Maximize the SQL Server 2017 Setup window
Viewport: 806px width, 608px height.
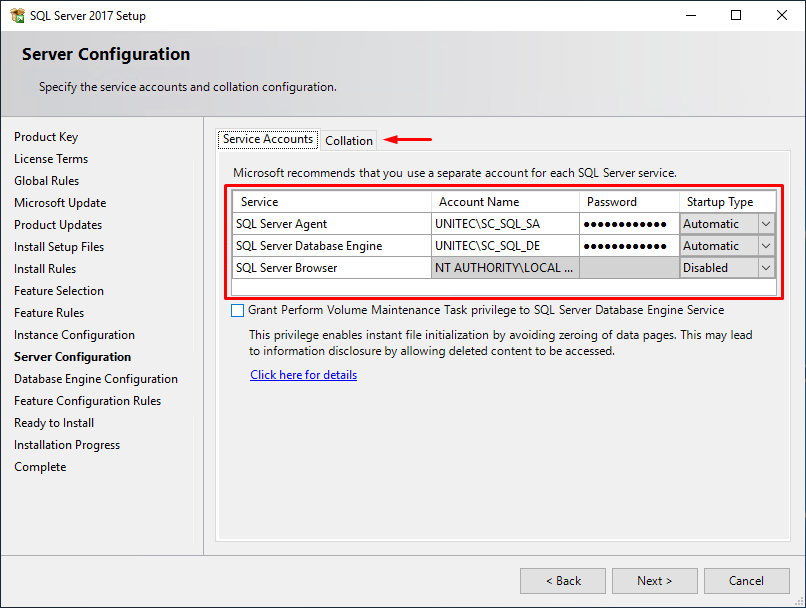pyautogui.click(x=736, y=15)
